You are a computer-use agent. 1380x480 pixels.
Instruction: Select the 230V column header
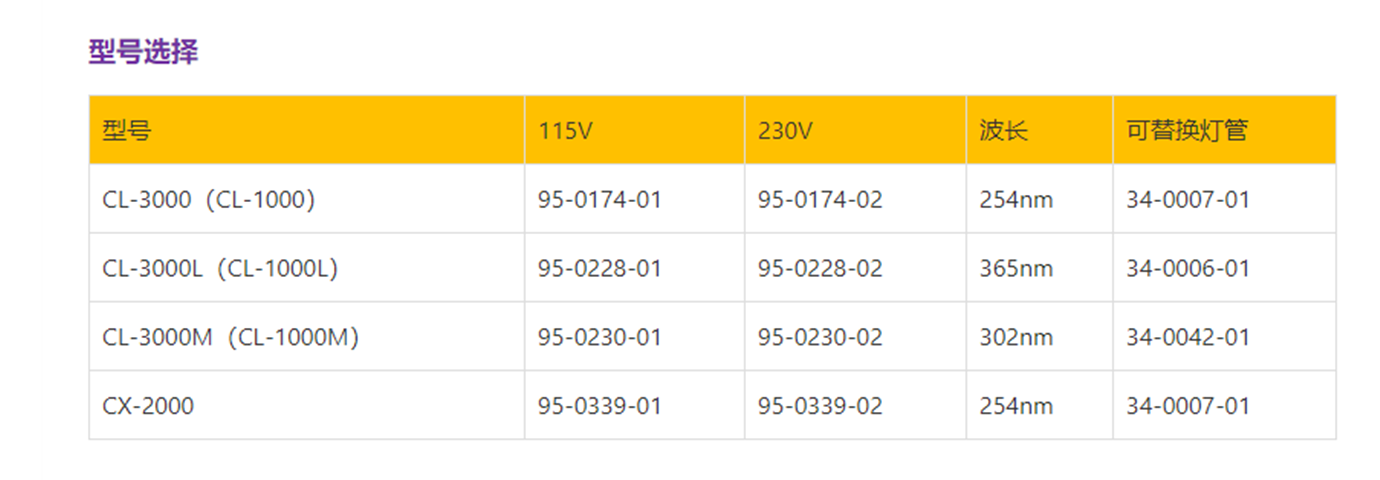point(786,130)
